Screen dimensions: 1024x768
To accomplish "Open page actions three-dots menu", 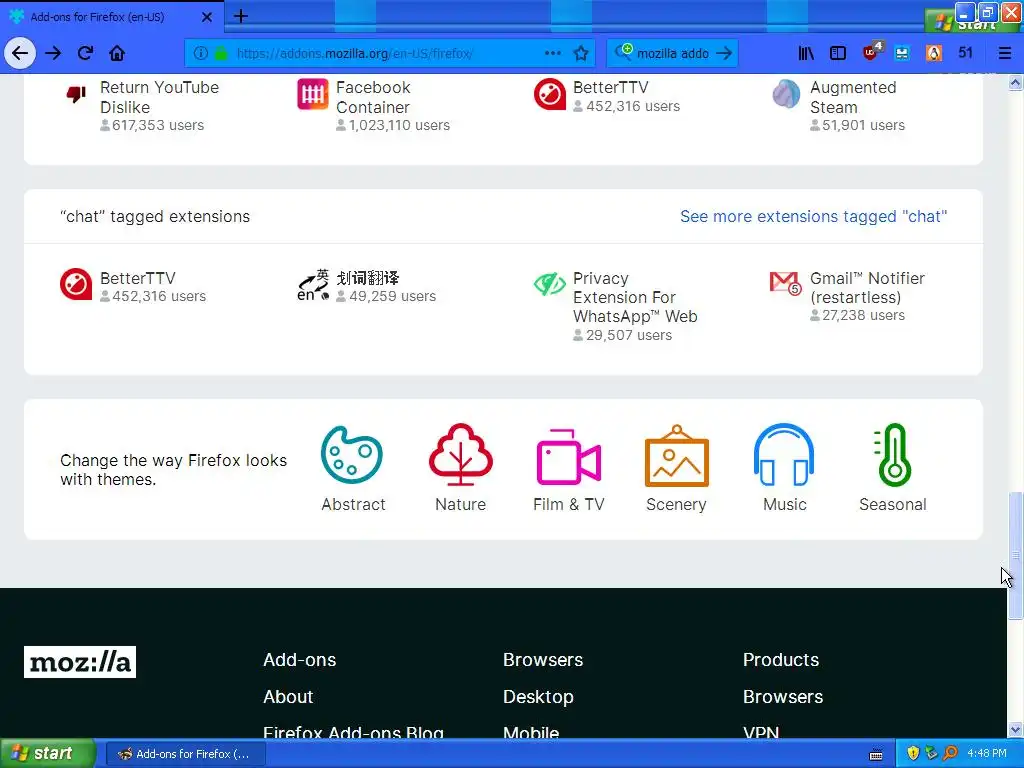I will click(553, 54).
